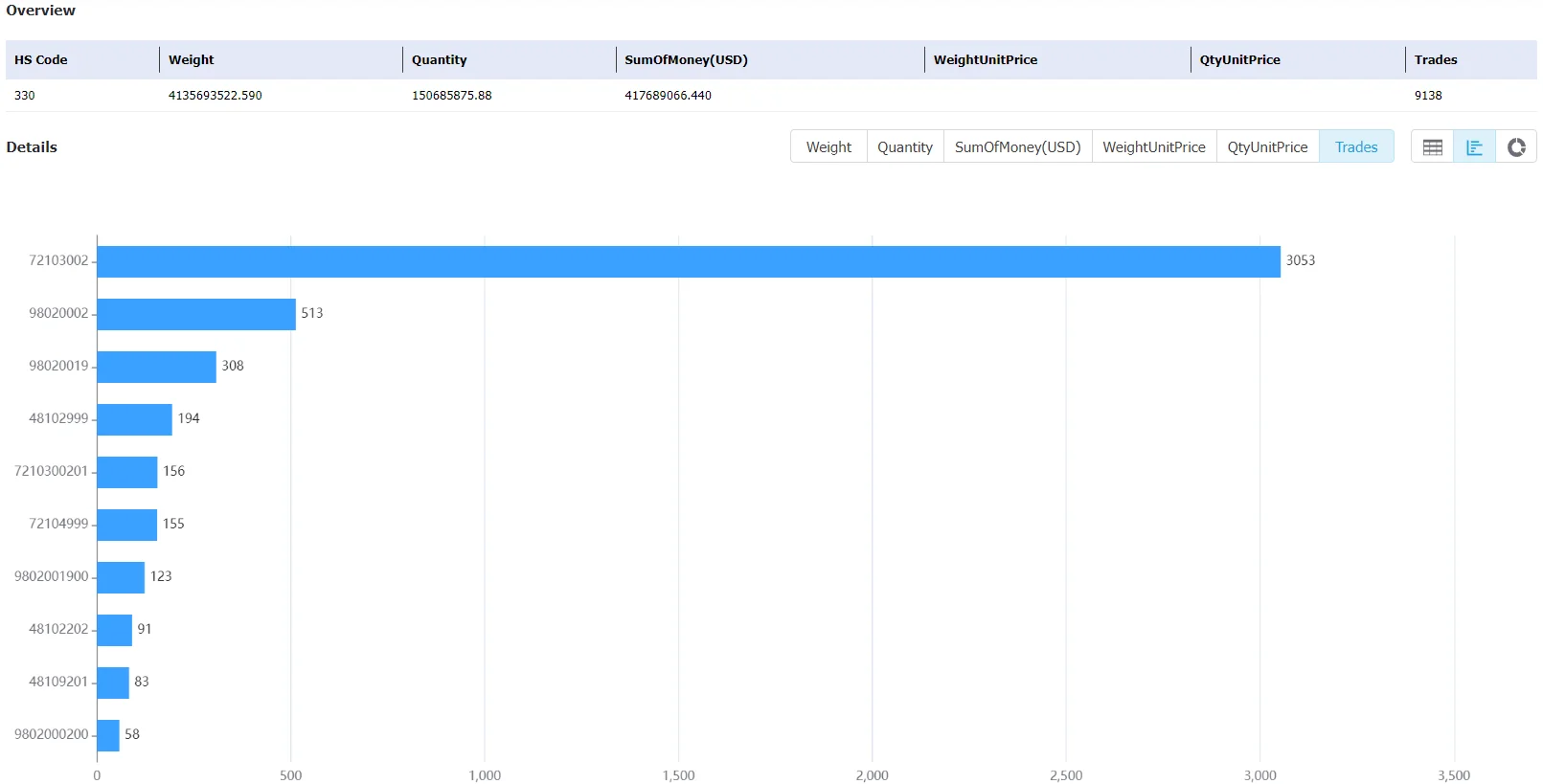Click the axis label 72104999
The width and height of the screenshot is (1543, 784).
pyautogui.click(x=58, y=524)
